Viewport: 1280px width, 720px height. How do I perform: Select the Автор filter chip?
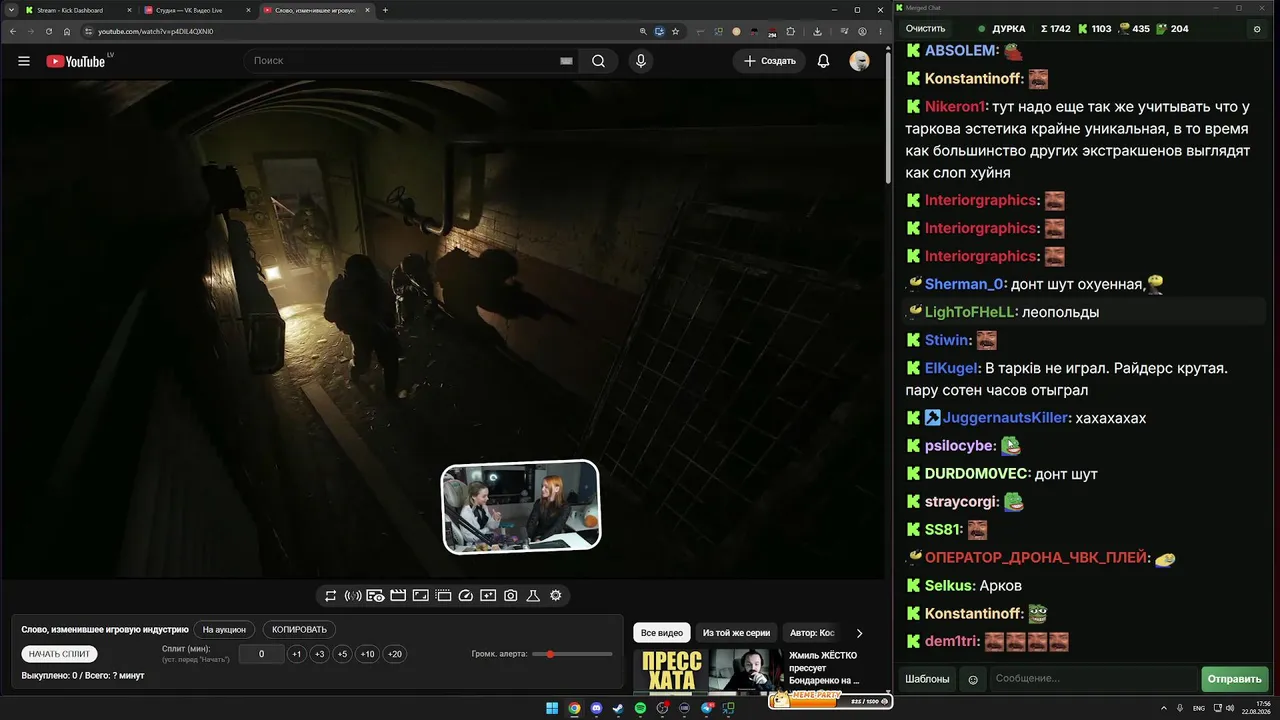[x=812, y=633]
